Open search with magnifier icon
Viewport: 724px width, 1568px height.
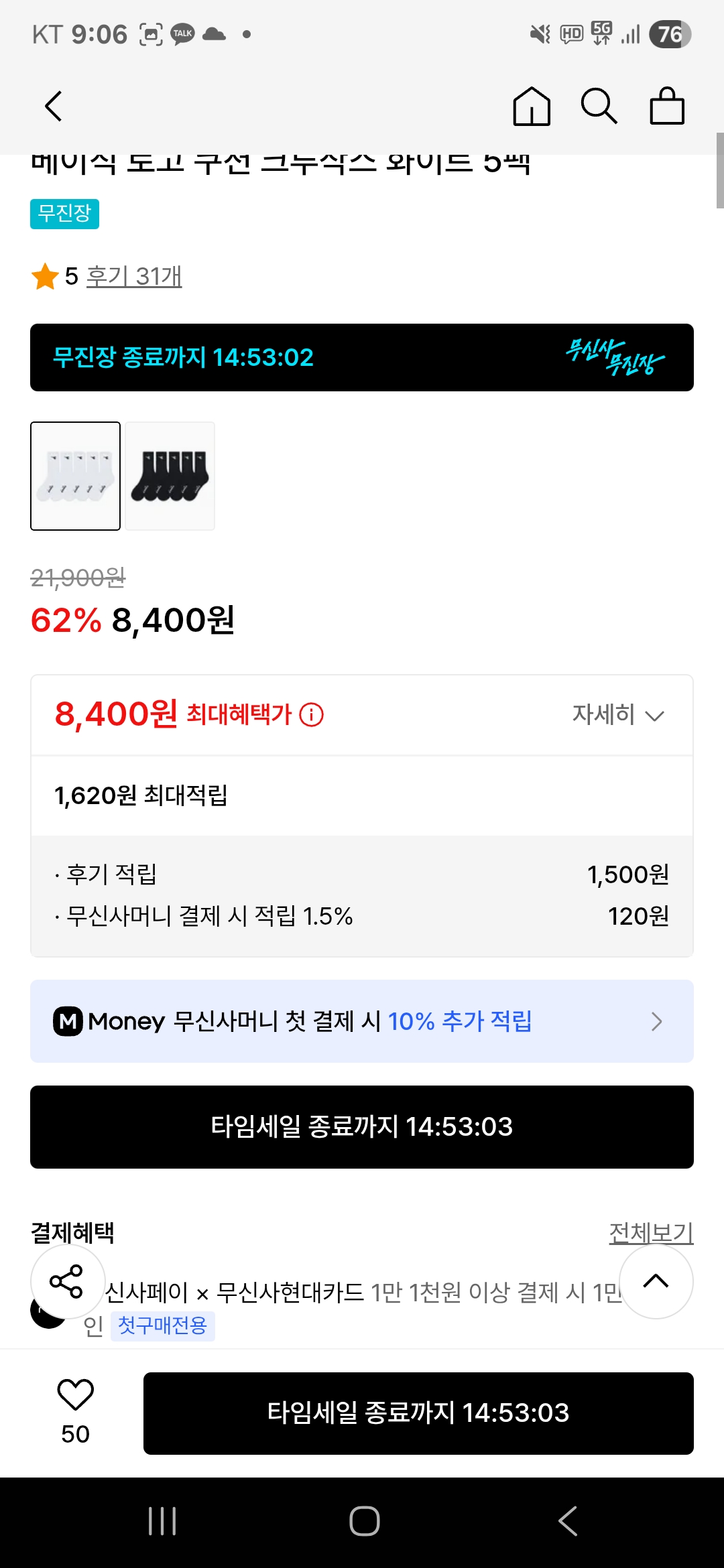point(598,107)
